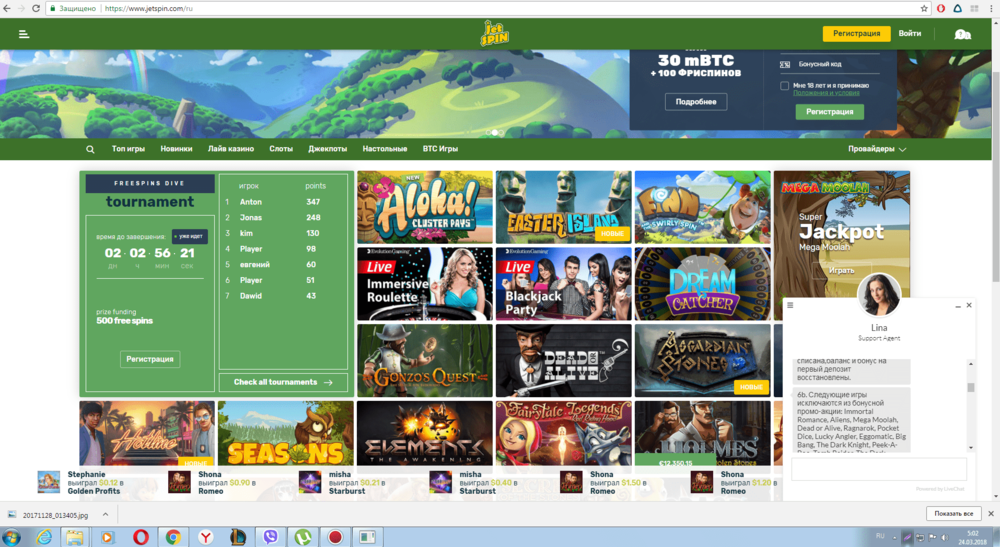
Task: Click the Подробнее button on the banner
Action: 696,101
